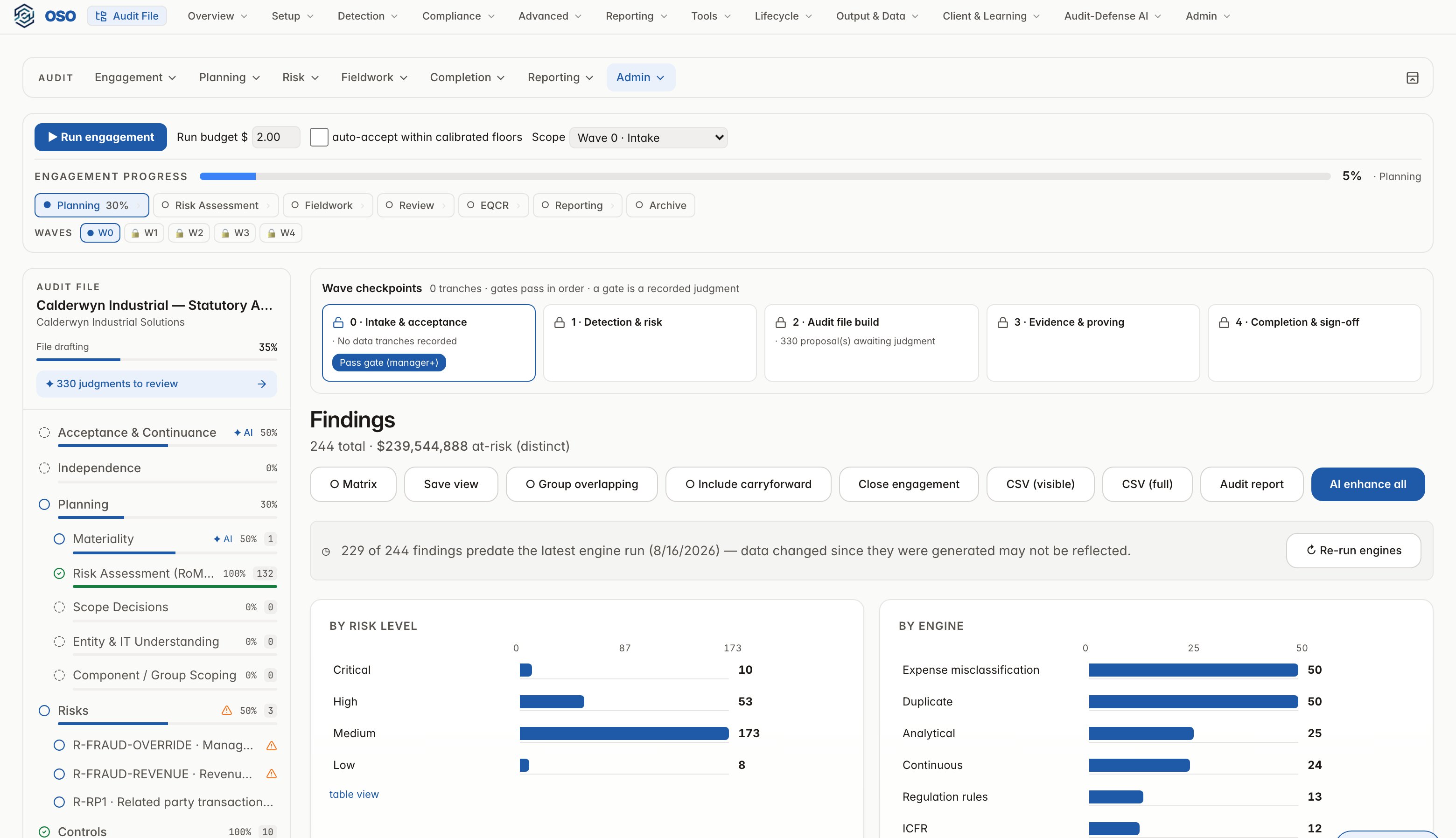
Task: Expand the Reporting audit submenu
Action: [560, 77]
